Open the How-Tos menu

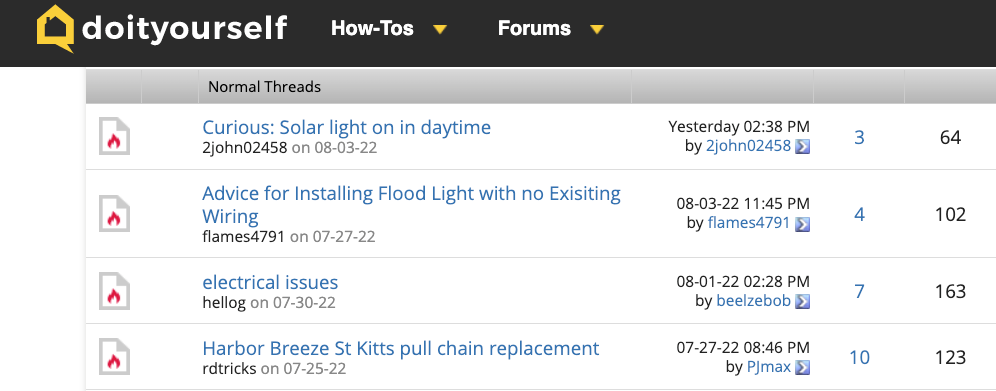click(x=372, y=29)
